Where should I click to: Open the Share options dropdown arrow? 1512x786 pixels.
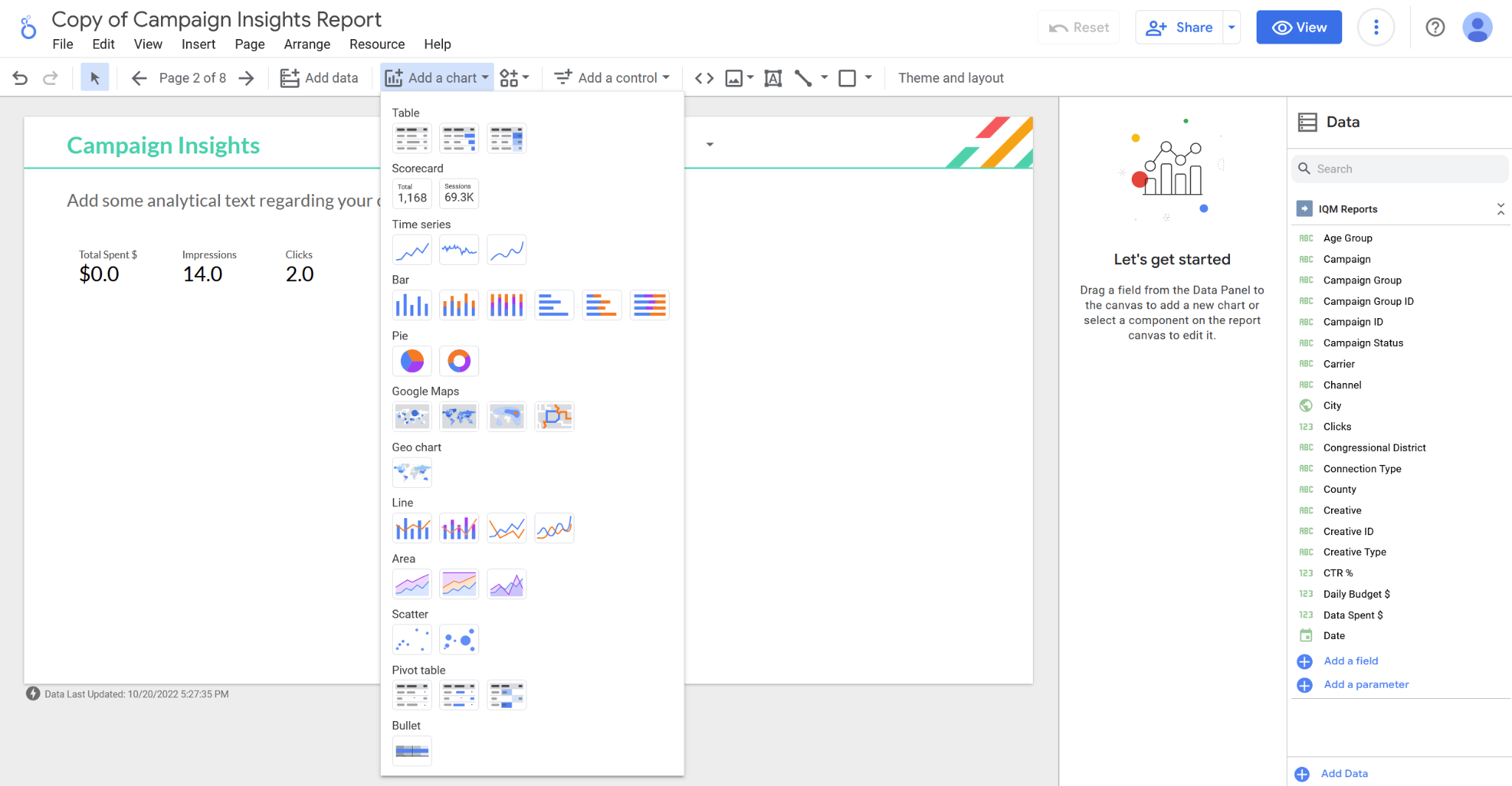coord(1231,27)
